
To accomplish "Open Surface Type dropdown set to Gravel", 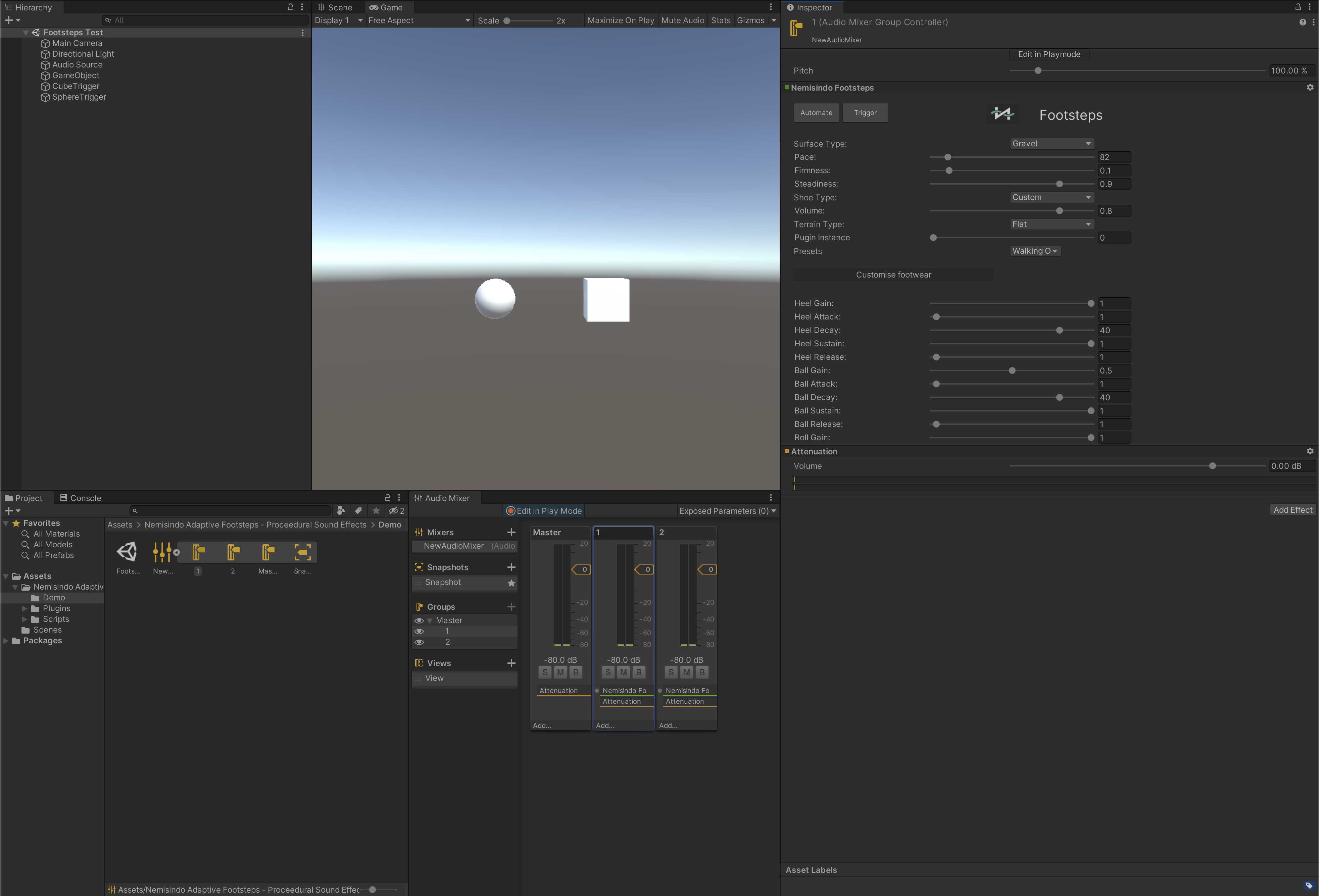I will [1052, 144].
